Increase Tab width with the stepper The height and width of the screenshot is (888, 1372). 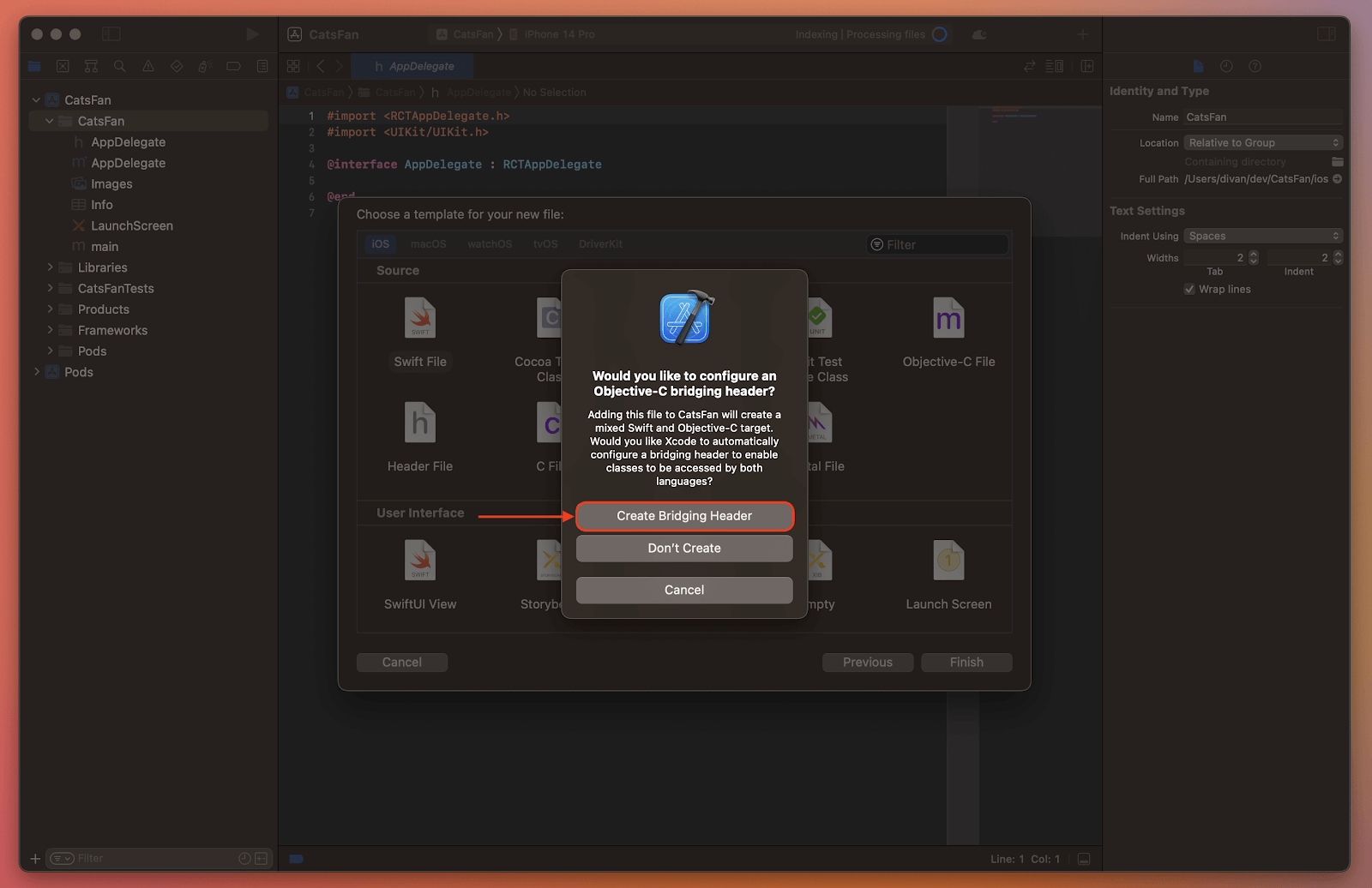[1254, 255]
